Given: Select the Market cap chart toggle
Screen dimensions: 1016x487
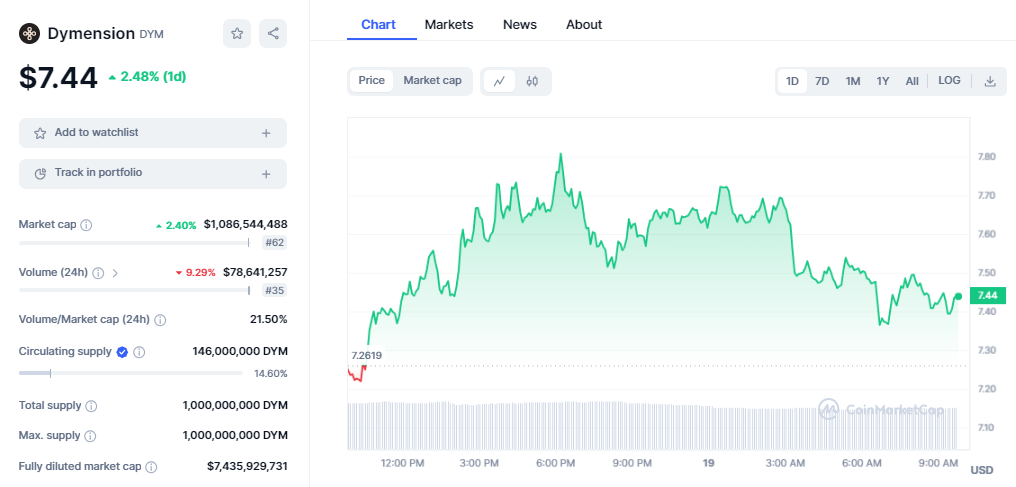Looking at the screenshot, I should click(x=432, y=80).
